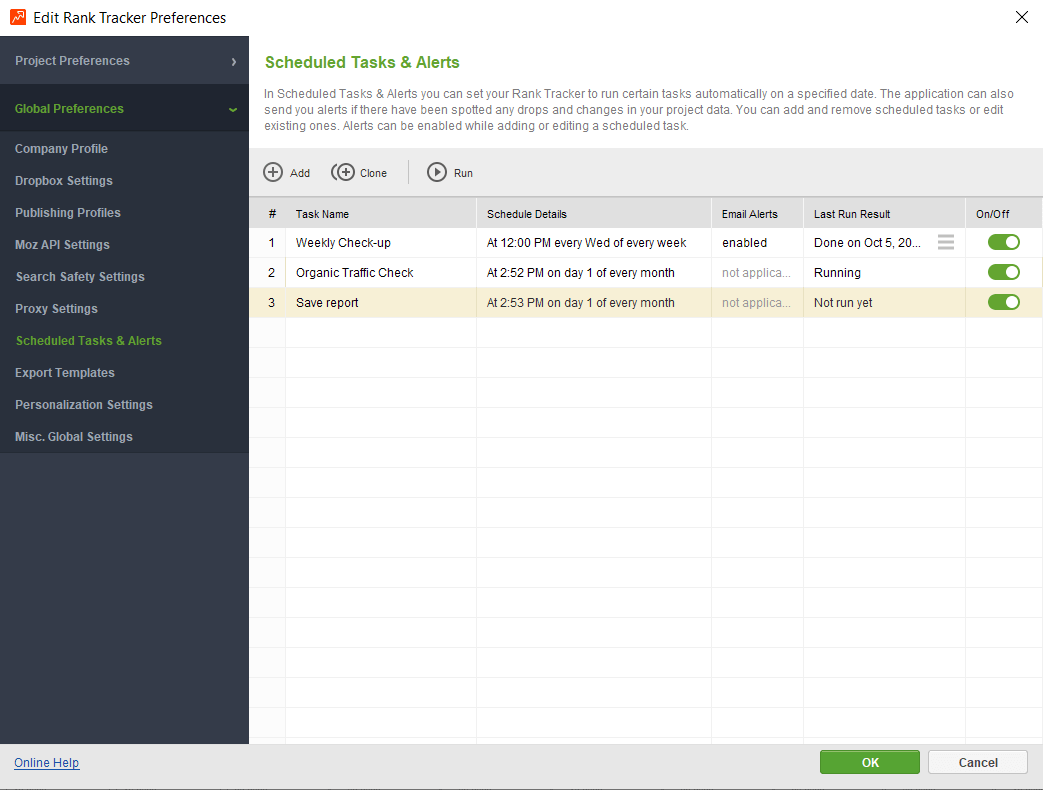Expand the Project Preferences section
This screenshot has width=1043, height=790.
[x=124, y=61]
